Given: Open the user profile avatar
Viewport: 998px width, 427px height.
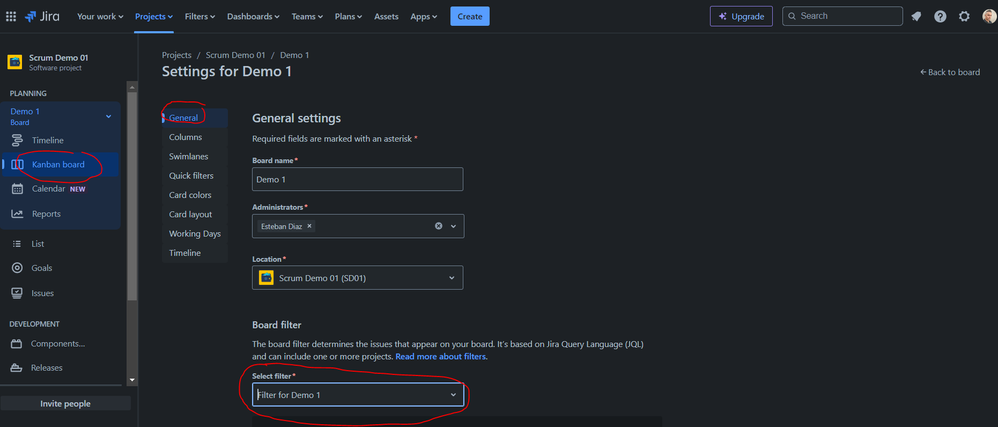Looking at the screenshot, I should [988, 17].
